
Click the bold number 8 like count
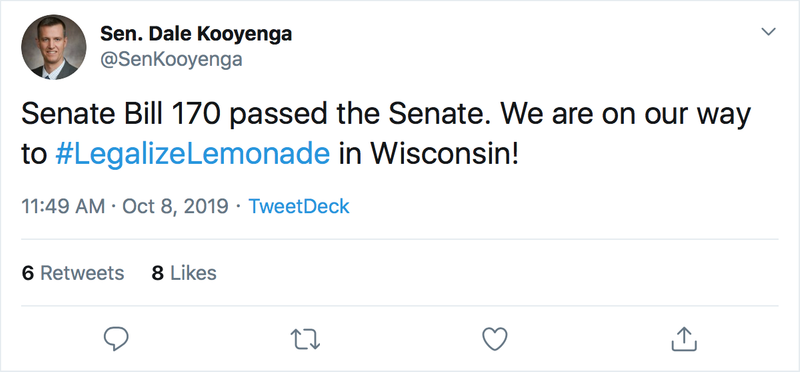(x=158, y=273)
